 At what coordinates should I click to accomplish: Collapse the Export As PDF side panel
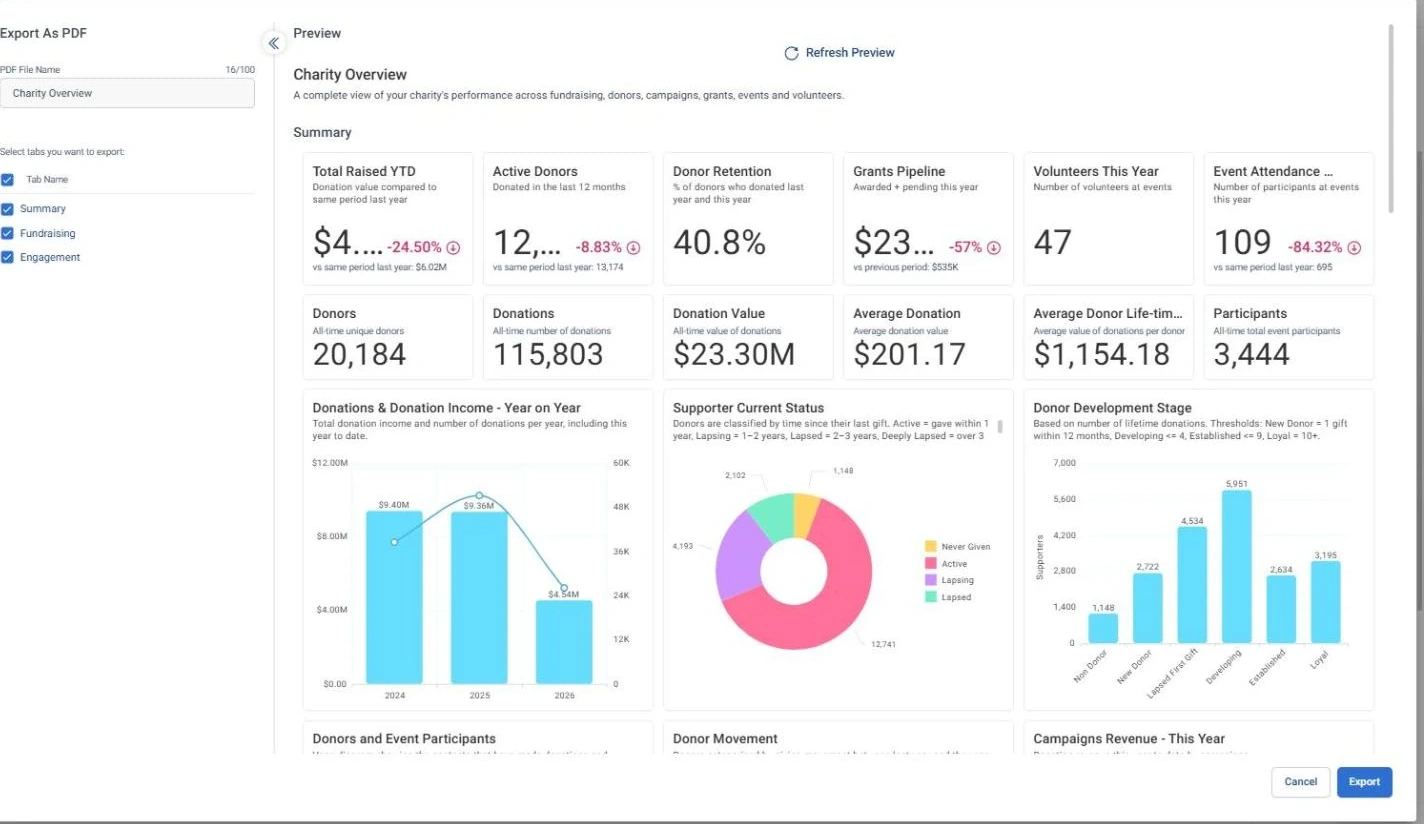point(273,43)
